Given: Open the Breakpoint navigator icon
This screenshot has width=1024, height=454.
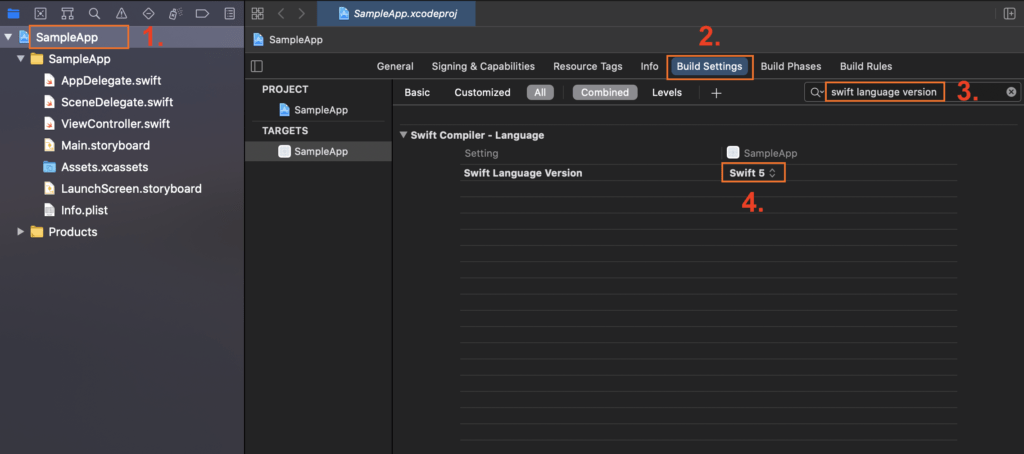Looking at the screenshot, I should pyautogui.click(x=202, y=13).
